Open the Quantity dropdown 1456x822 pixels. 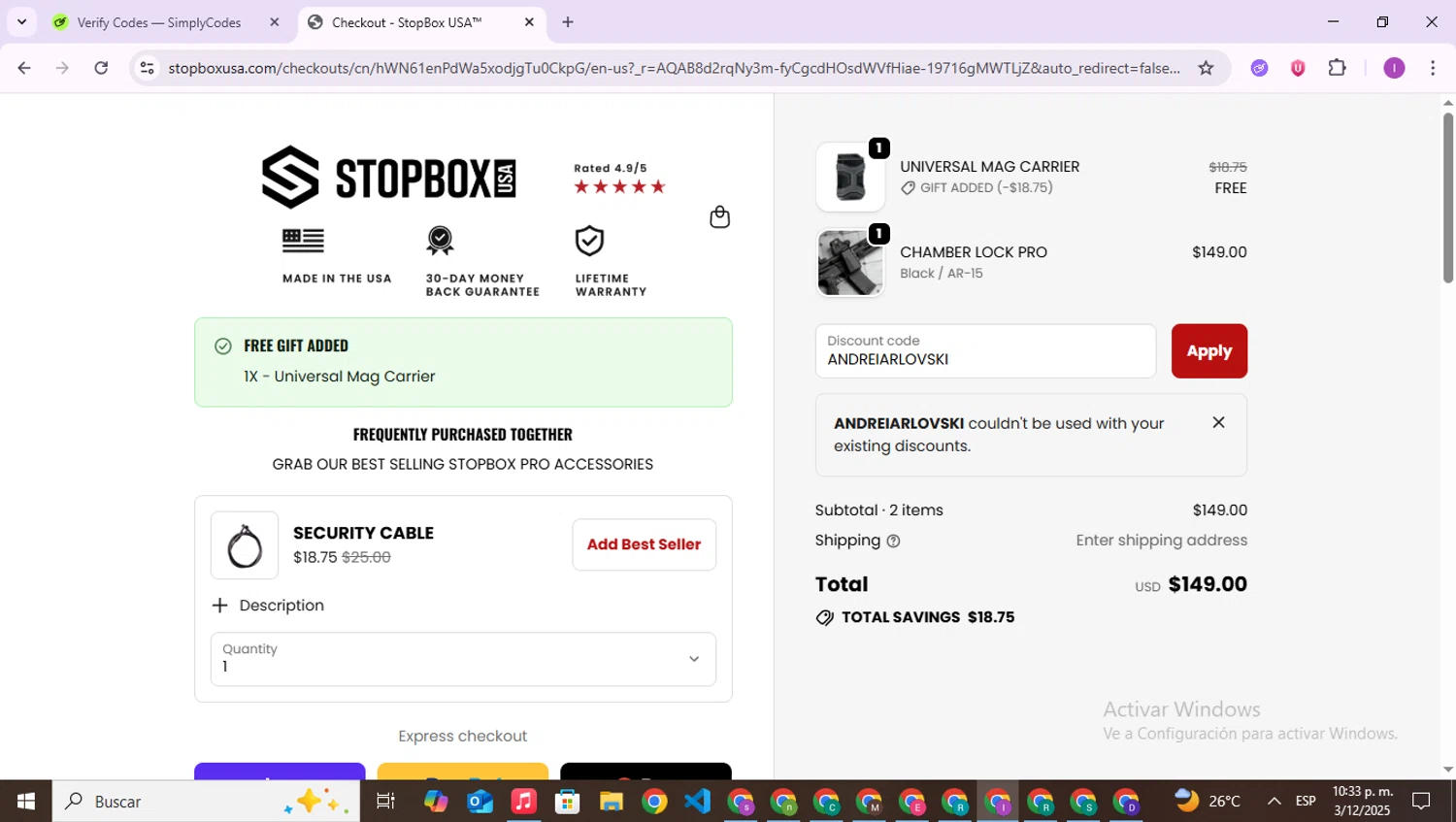click(463, 659)
